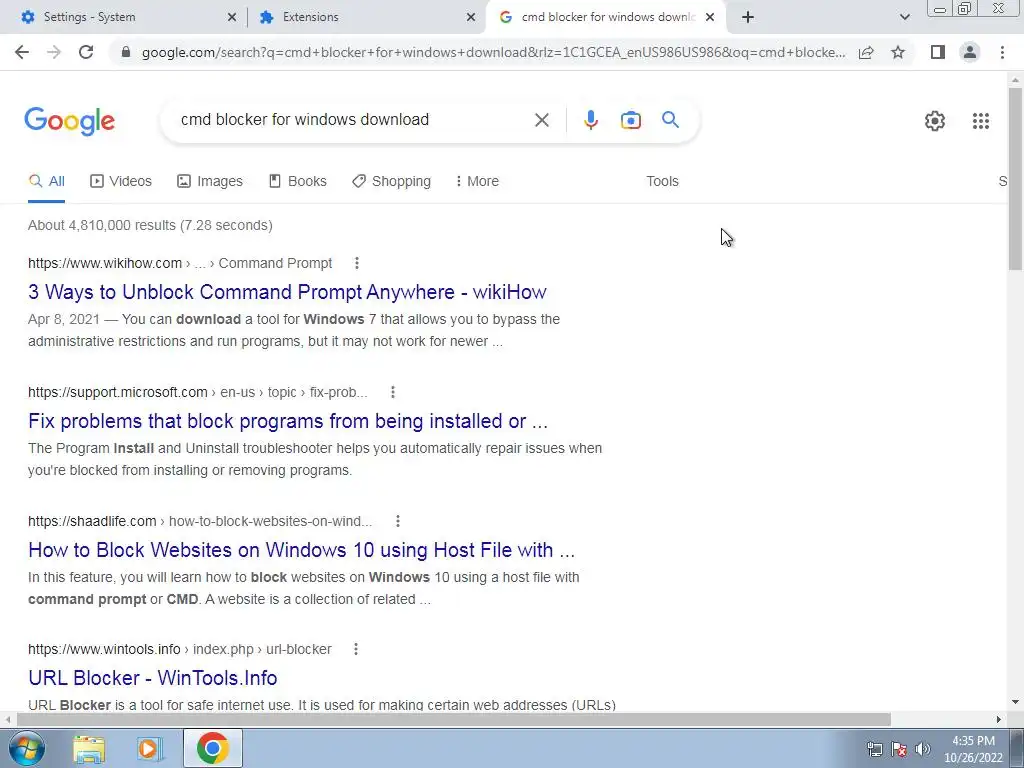
Task: Open the volume speaker tray icon
Action: click(923, 749)
